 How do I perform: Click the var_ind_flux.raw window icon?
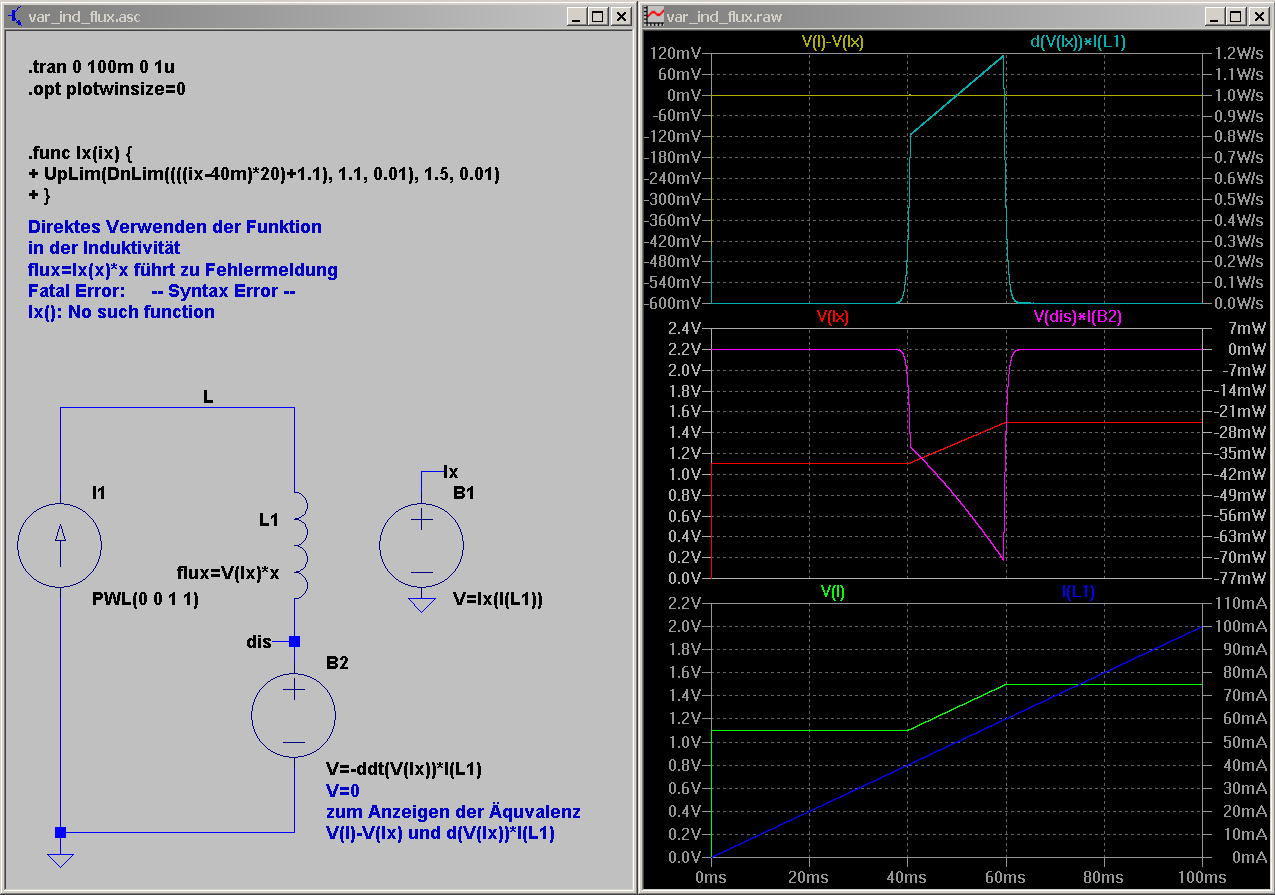tap(655, 16)
